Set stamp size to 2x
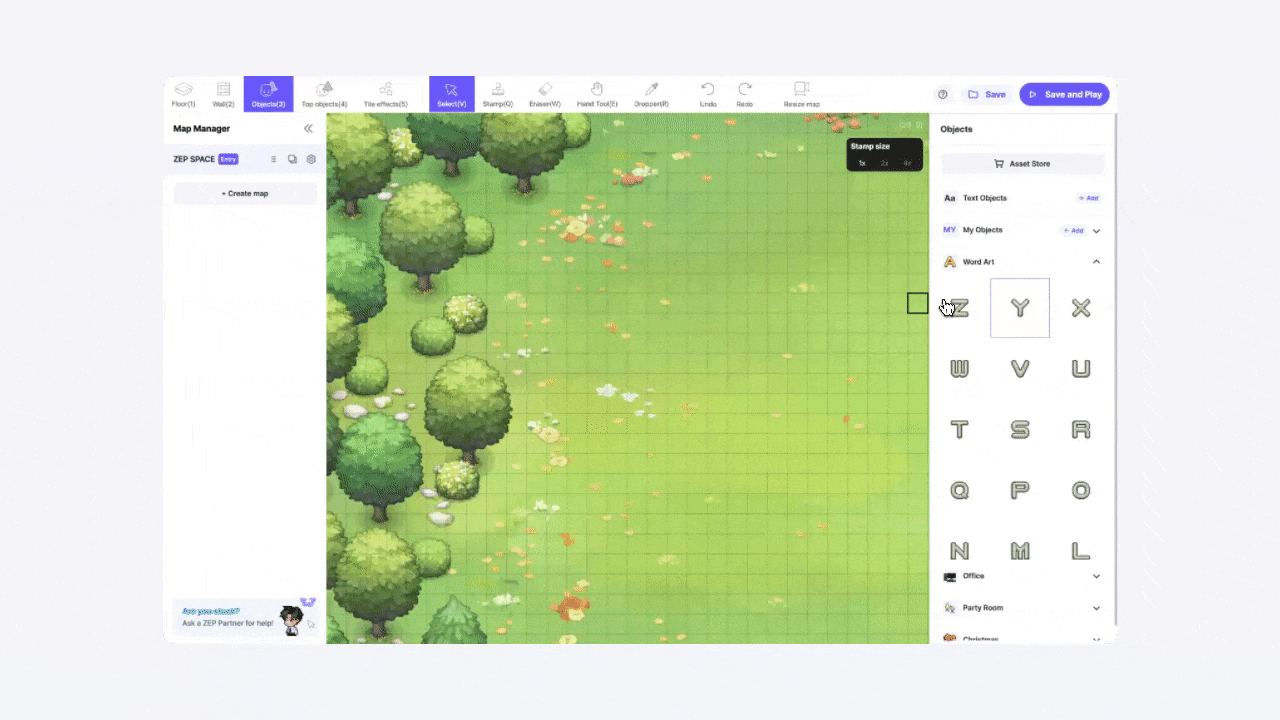Viewport: 1280px width, 720px height. point(884,163)
